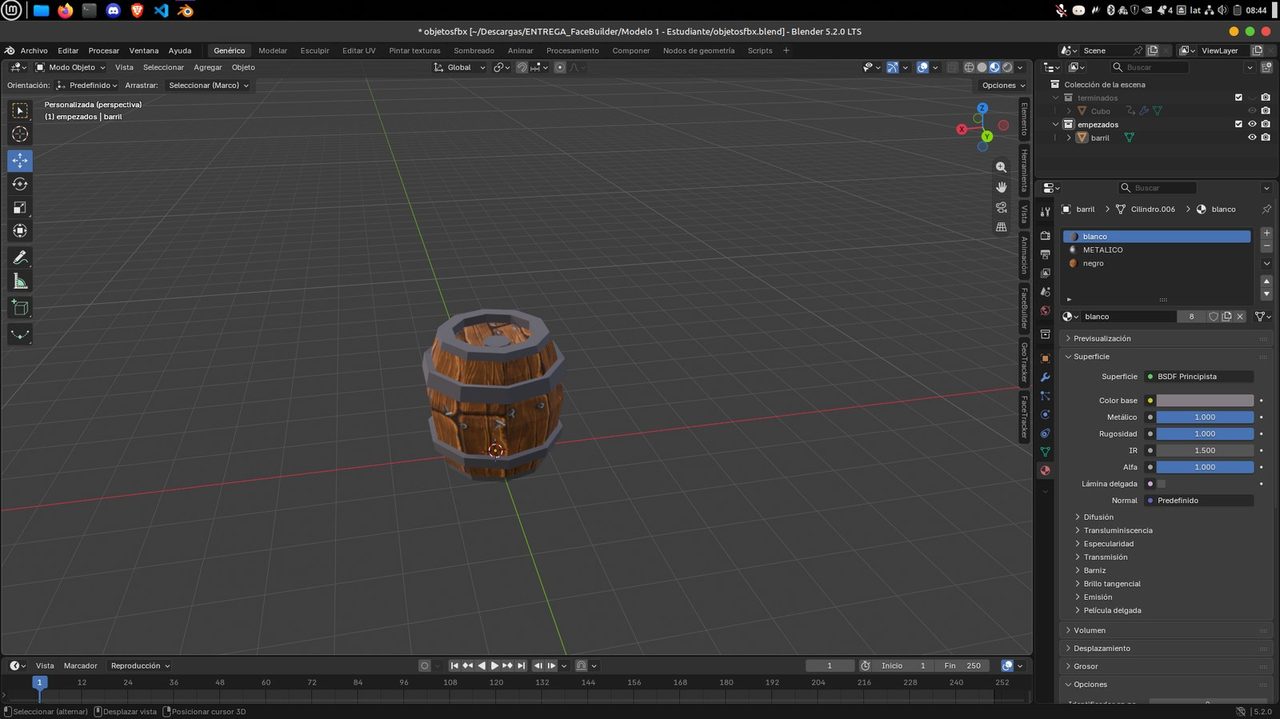Remove material slot with minus button

click(x=1267, y=246)
